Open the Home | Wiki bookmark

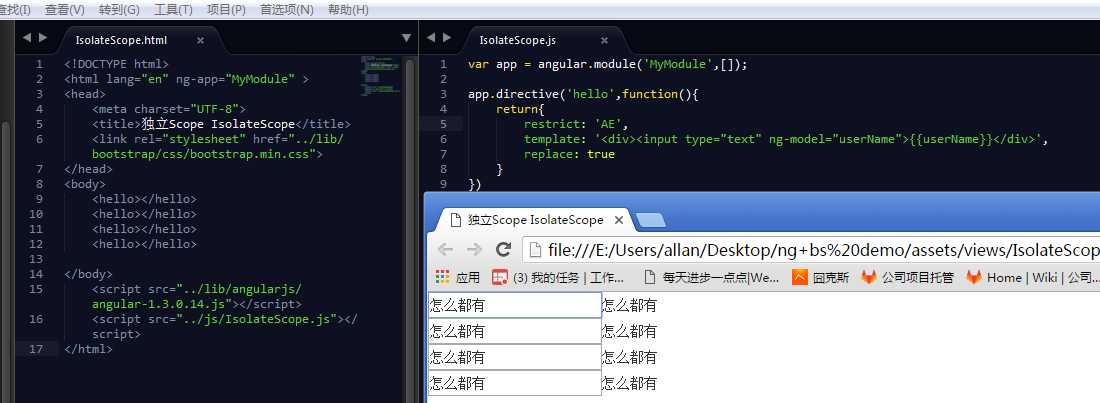click(x=1031, y=277)
